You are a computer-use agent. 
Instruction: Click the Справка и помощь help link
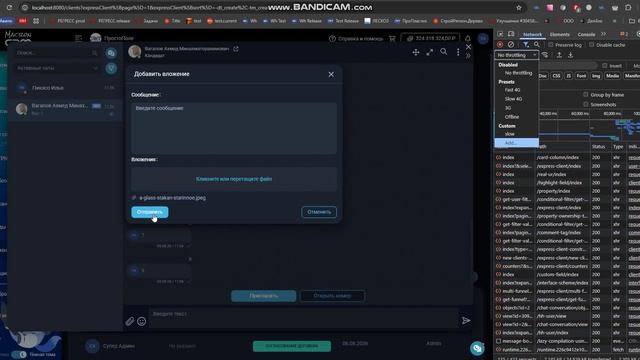(356, 38)
